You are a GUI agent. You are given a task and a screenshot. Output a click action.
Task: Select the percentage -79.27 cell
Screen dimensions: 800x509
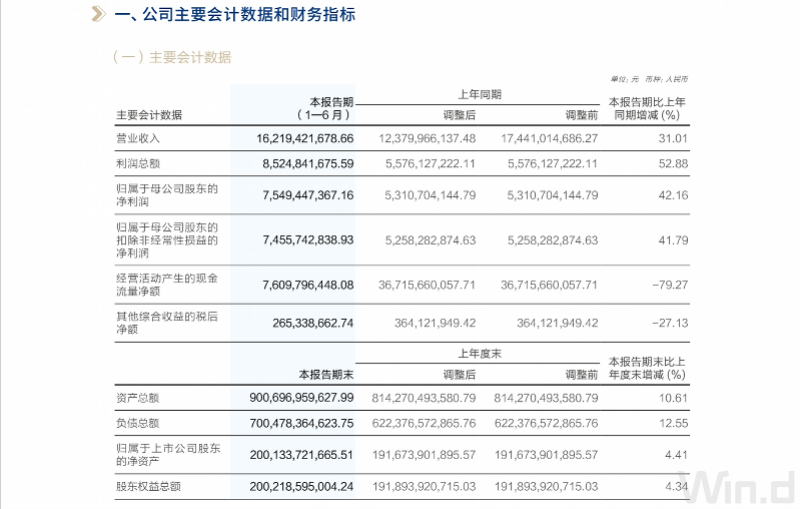tap(670, 285)
